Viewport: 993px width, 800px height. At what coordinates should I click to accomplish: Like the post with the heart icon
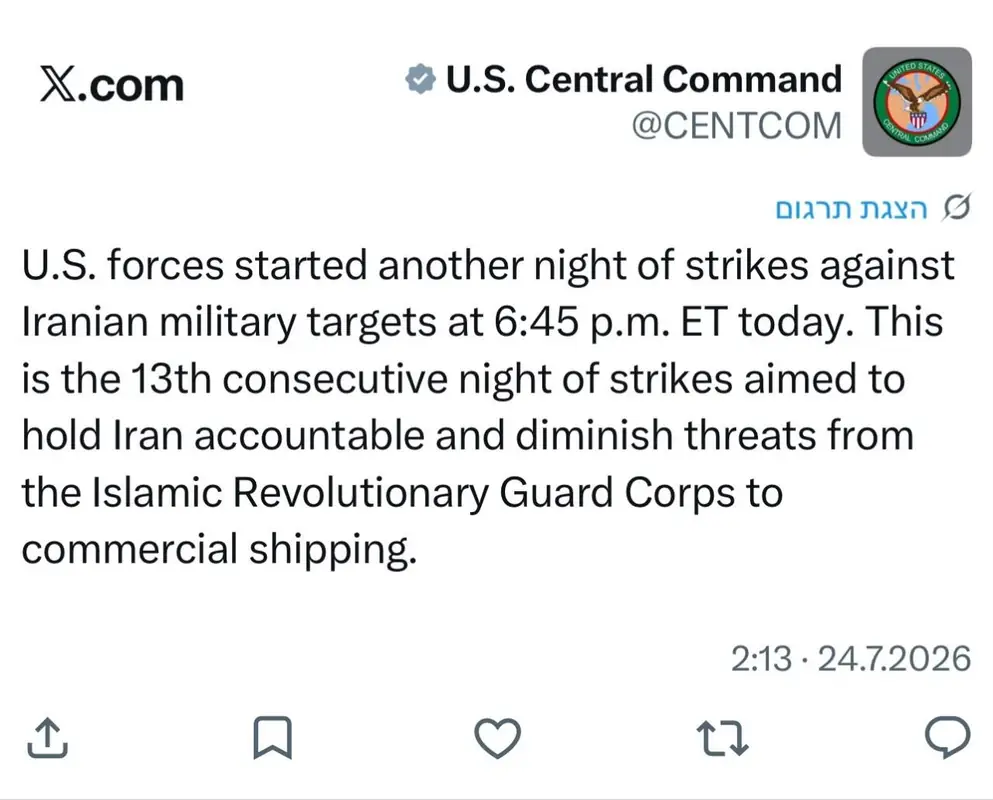(x=498, y=739)
